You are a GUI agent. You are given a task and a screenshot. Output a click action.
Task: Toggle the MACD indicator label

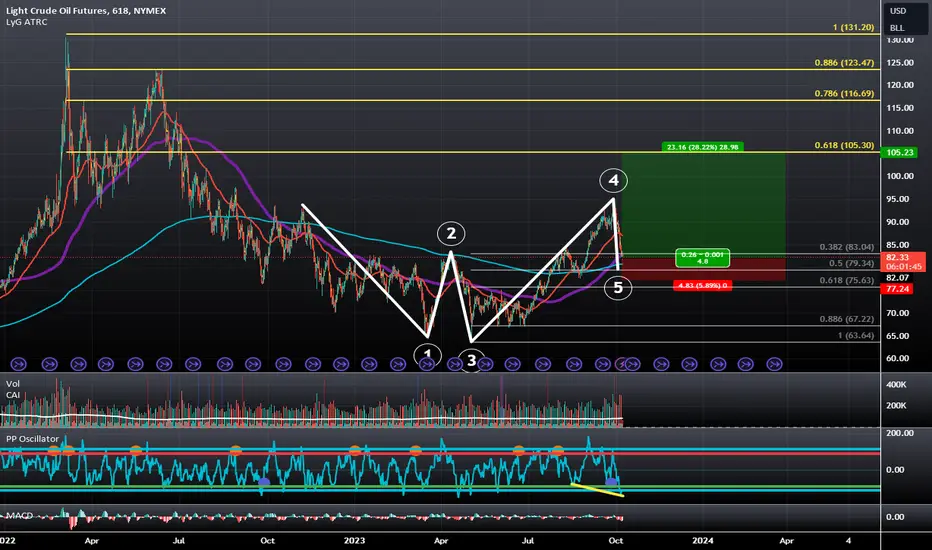pyautogui.click(x=19, y=516)
